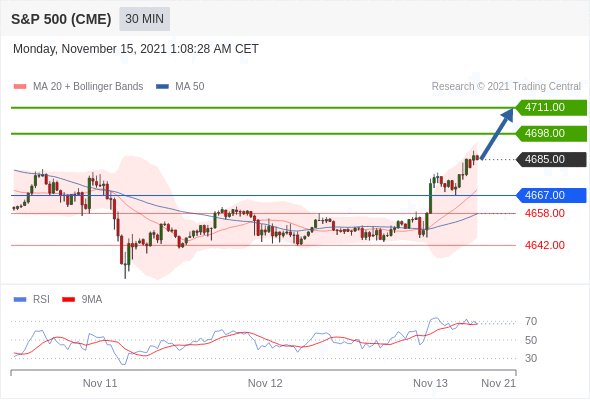Click the S&P 500 (CME) chart title
Viewport: 590px width, 400px height.
(61, 19)
